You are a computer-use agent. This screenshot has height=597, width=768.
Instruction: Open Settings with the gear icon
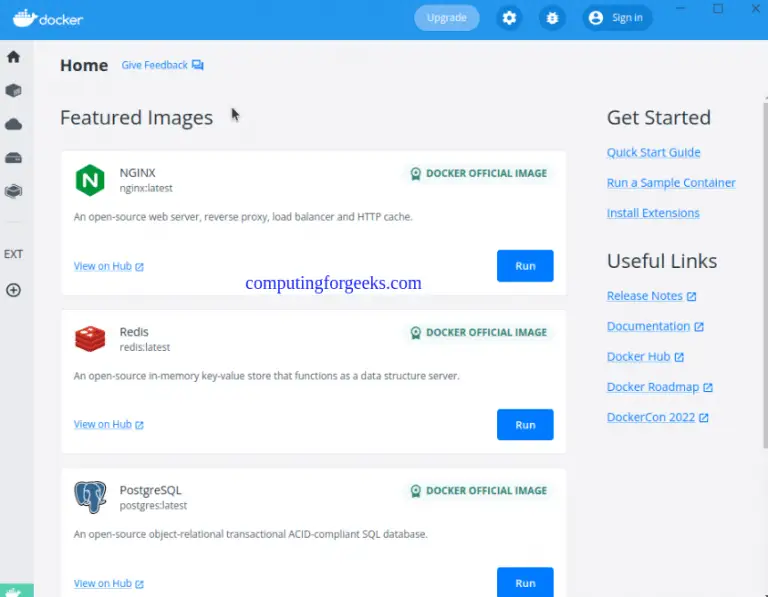click(510, 18)
